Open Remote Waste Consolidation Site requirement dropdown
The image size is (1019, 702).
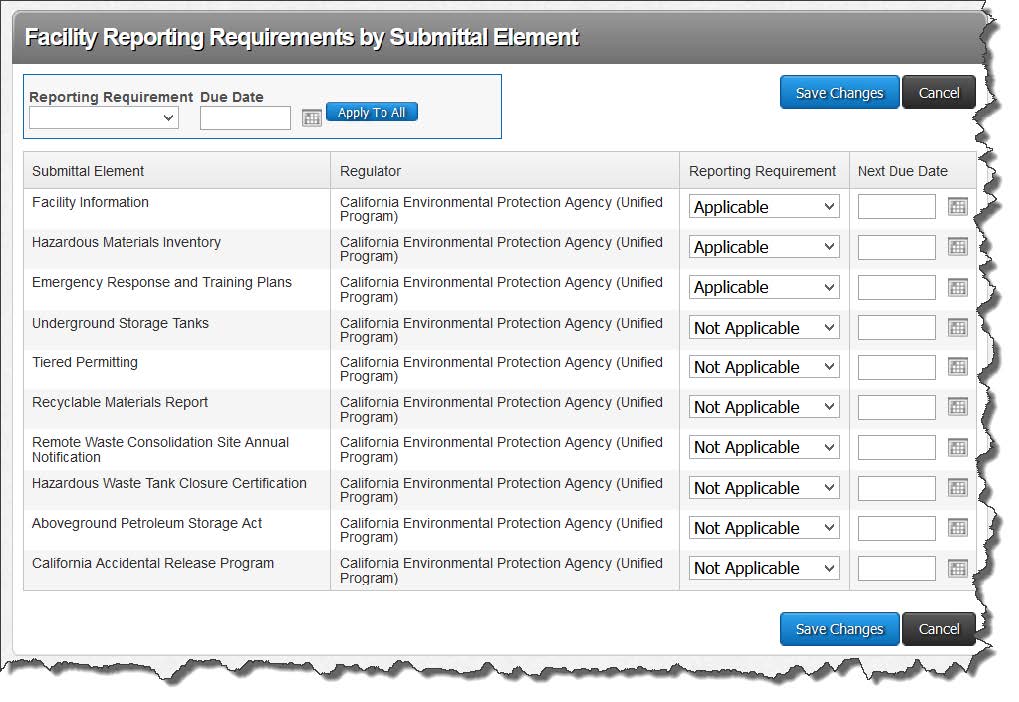[764, 448]
